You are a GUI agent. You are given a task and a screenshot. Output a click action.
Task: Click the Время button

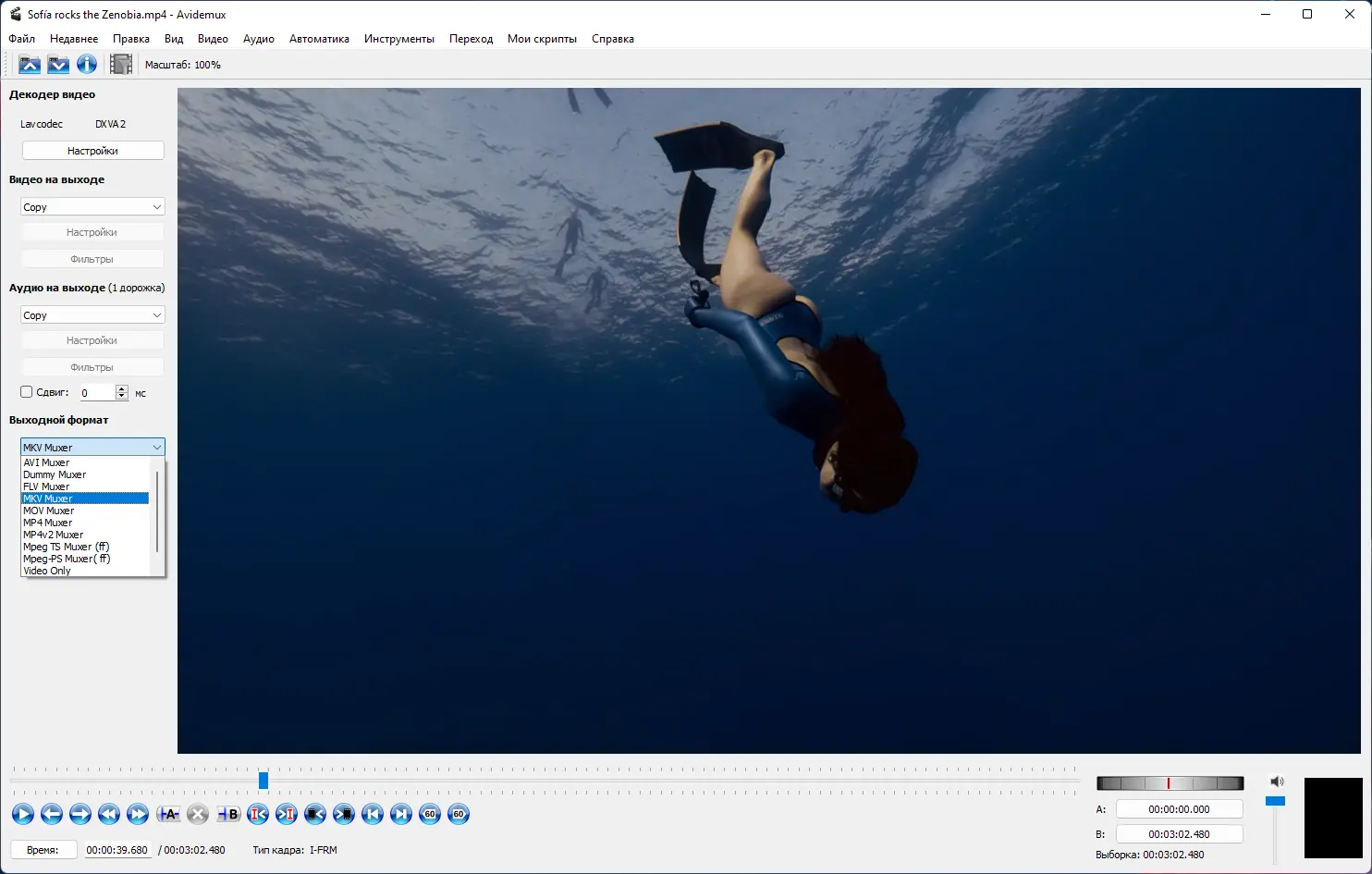[43, 850]
